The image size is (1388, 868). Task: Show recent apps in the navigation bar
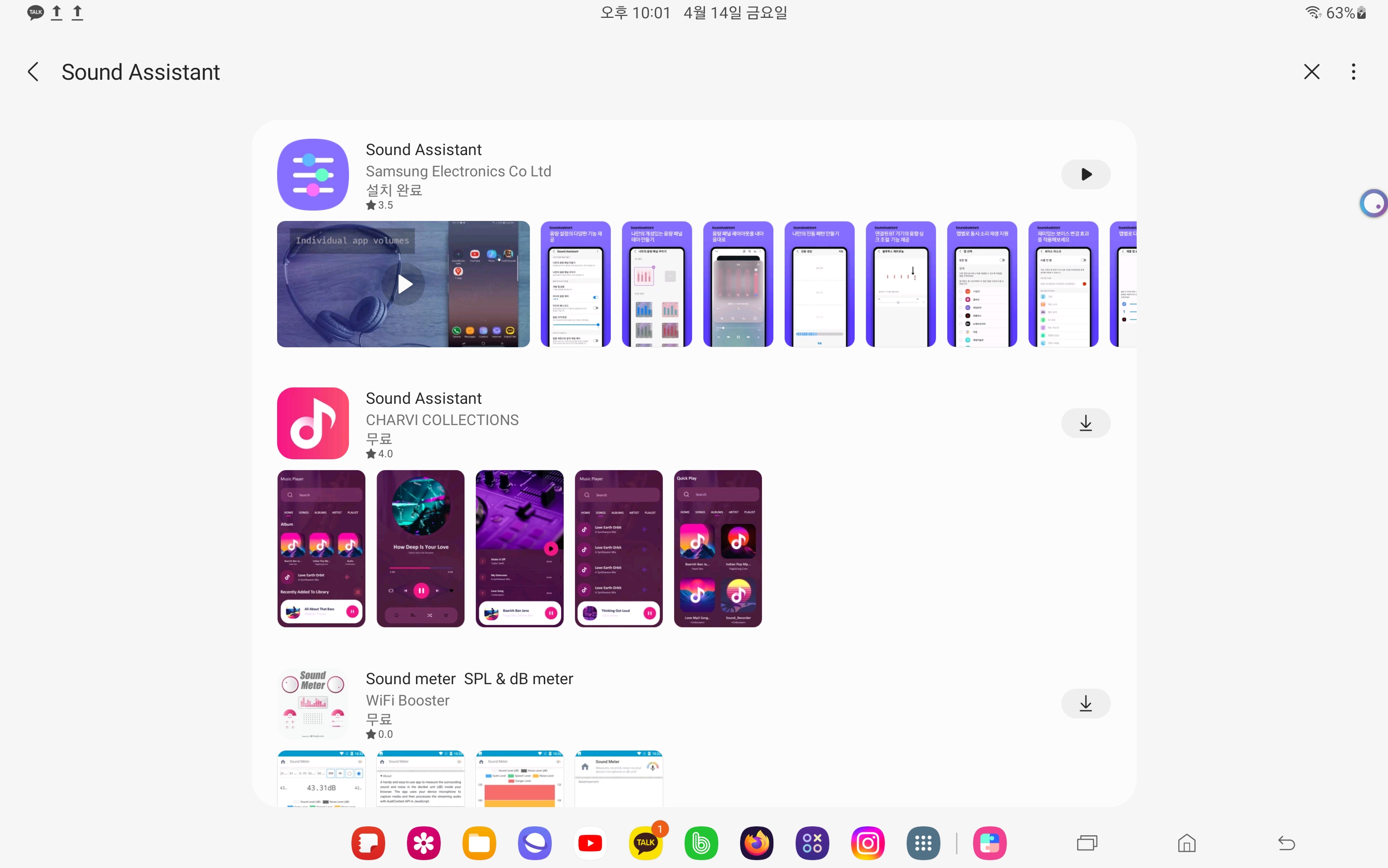1087,843
